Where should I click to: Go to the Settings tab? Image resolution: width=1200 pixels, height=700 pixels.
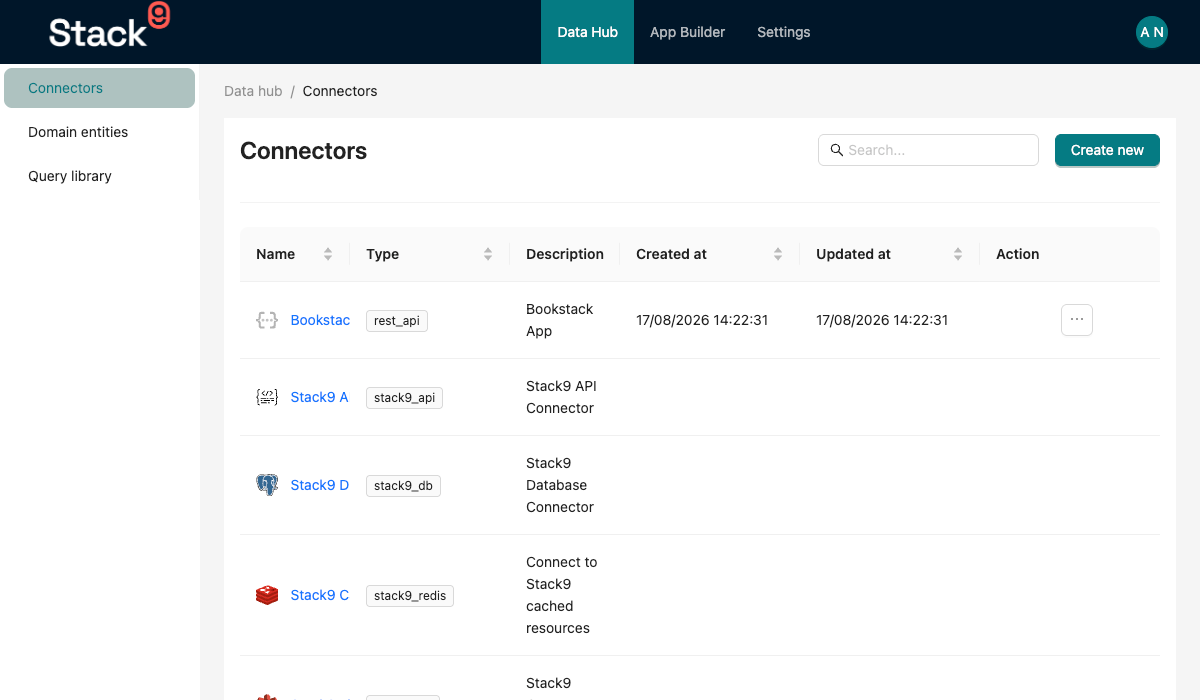784,32
